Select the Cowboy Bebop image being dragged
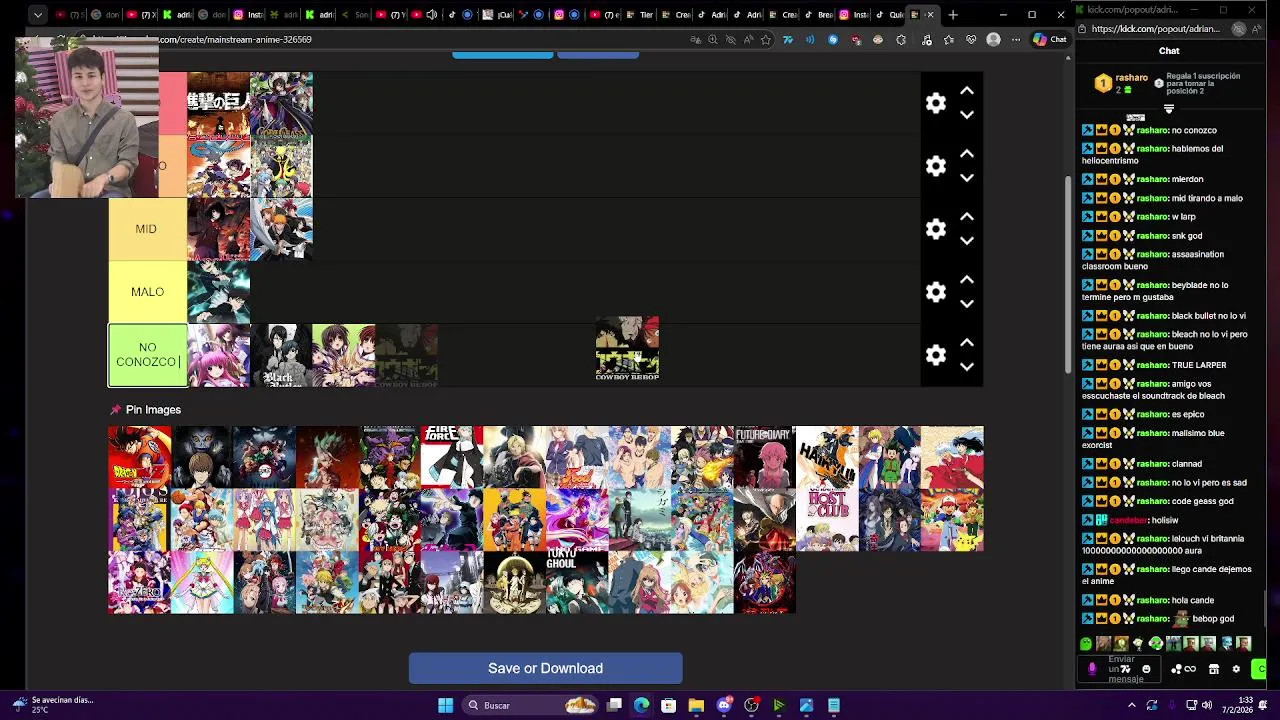Screen dimensions: 1280x720 pos(627,348)
